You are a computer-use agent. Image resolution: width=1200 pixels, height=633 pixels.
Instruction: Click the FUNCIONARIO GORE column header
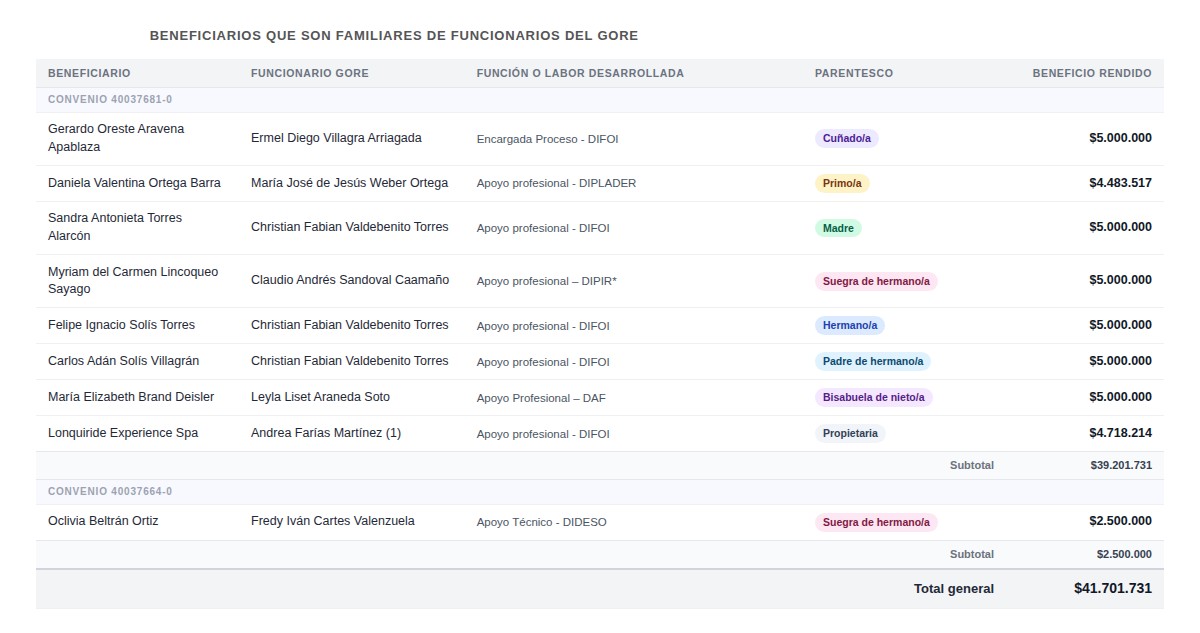309,73
